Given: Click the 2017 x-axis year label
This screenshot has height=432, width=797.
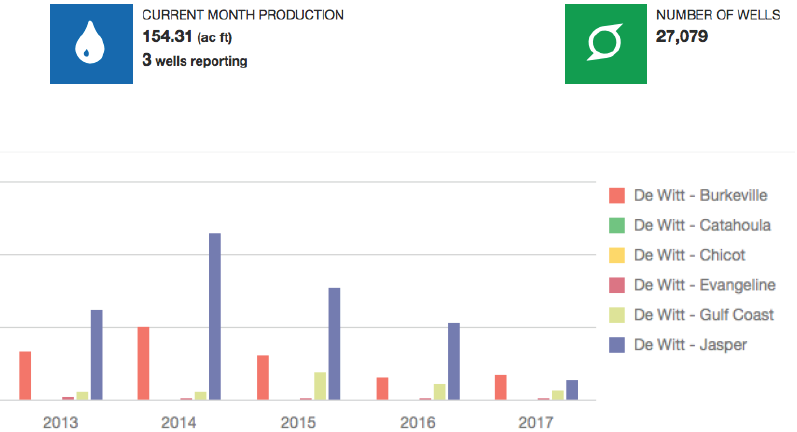Looking at the screenshot, I should (x=536, y=422).
